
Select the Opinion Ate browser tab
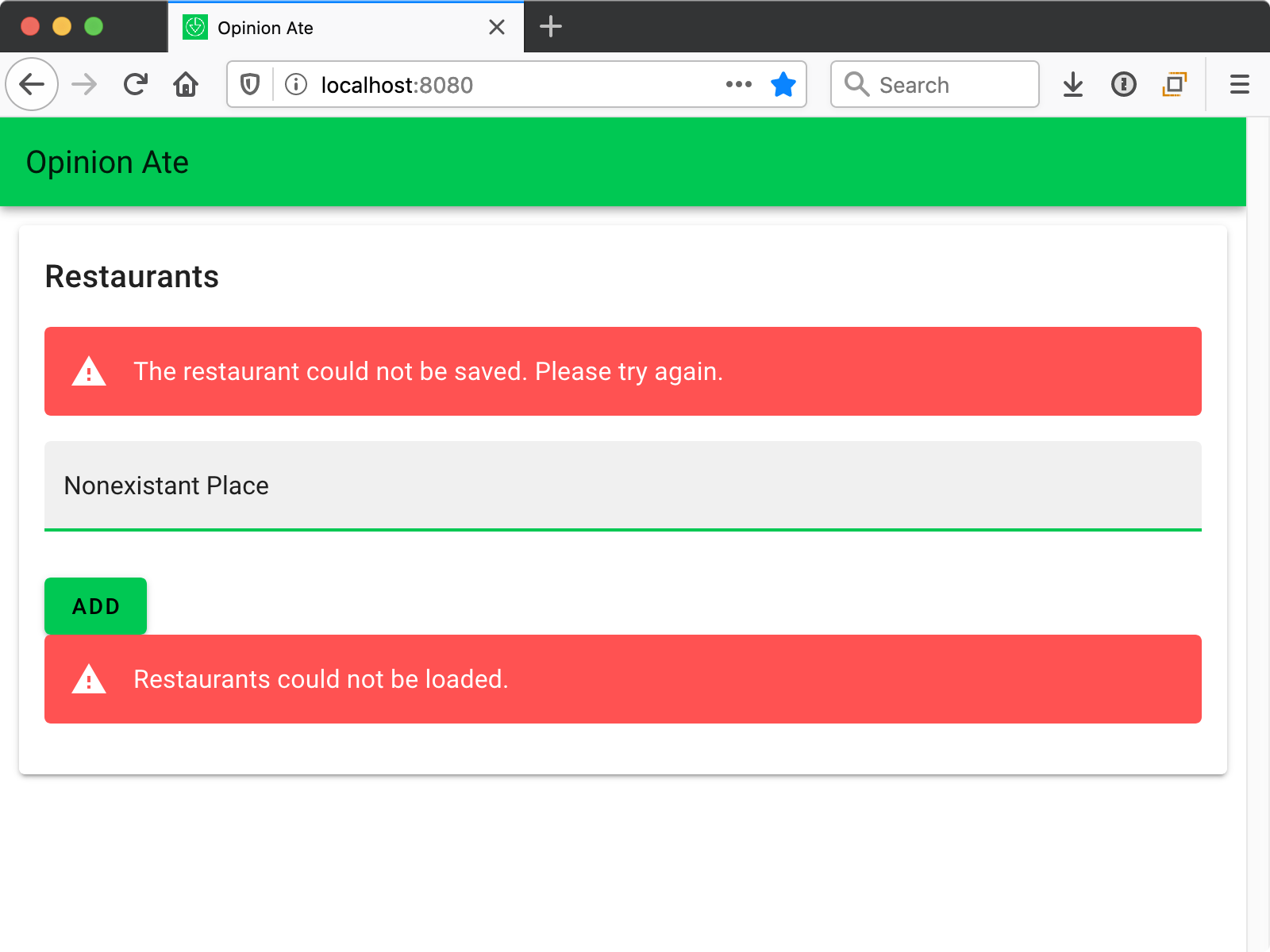346,27
